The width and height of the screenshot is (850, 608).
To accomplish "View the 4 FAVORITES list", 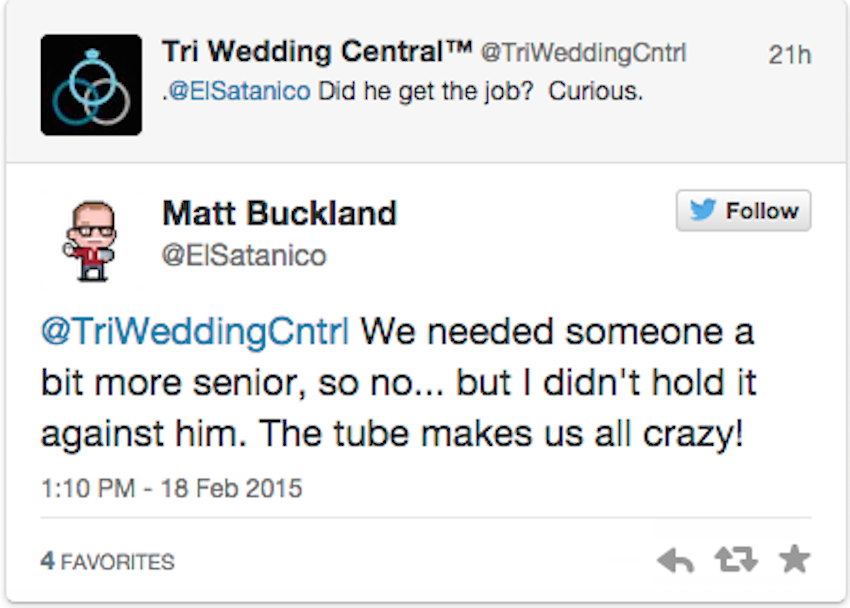I will tap(107, 561).
